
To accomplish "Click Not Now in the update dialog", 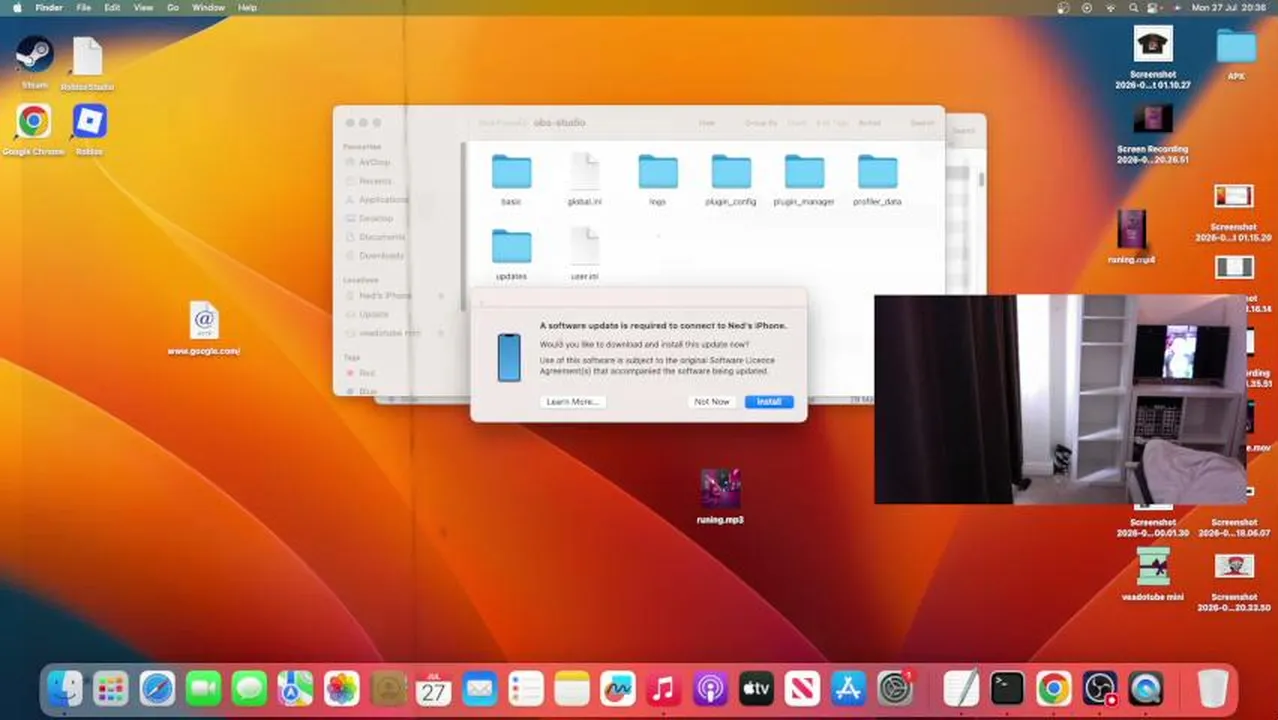I will [x=712, y=401].
